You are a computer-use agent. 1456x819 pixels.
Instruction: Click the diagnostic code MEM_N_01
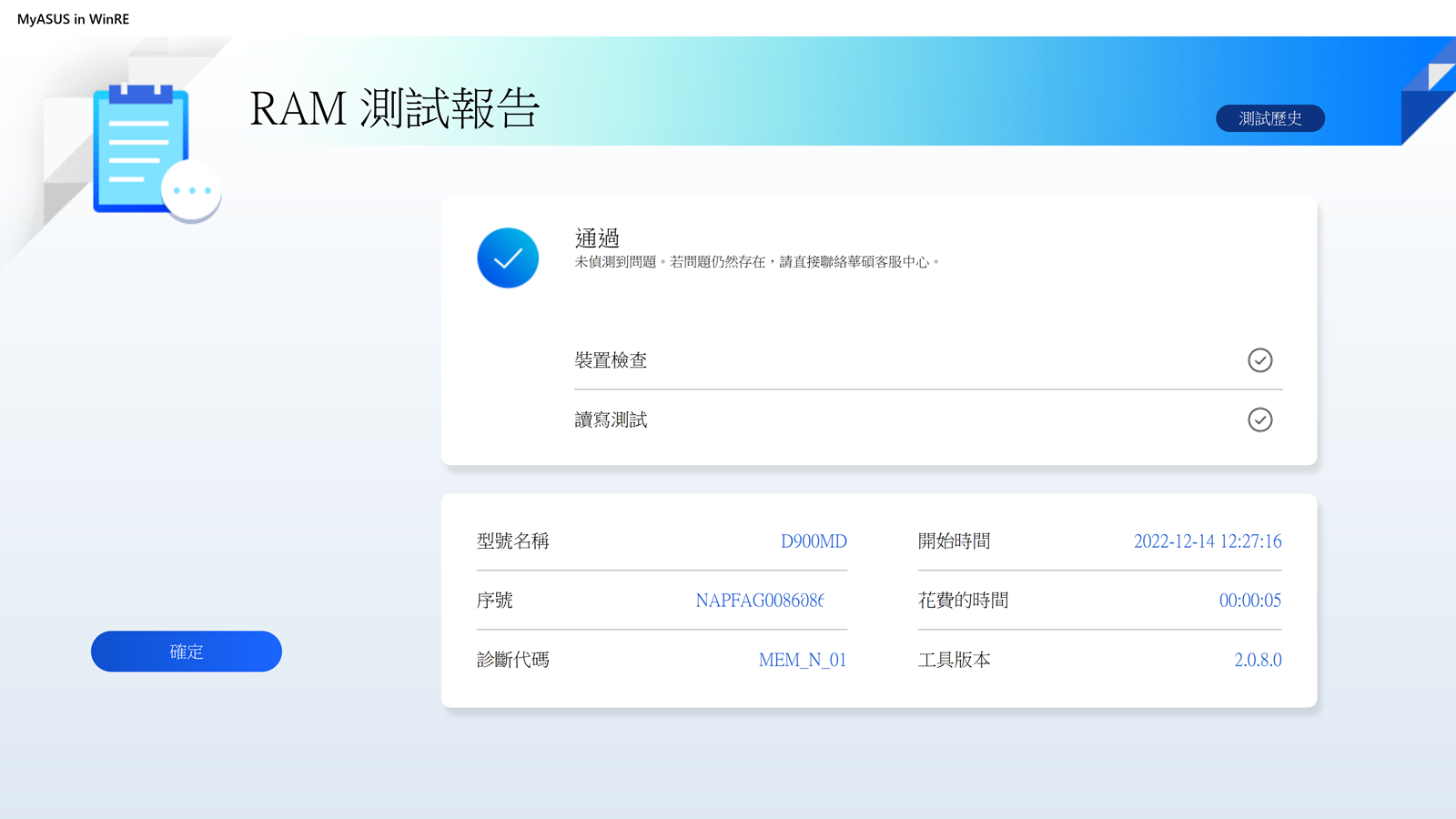(x=802, y=660)
